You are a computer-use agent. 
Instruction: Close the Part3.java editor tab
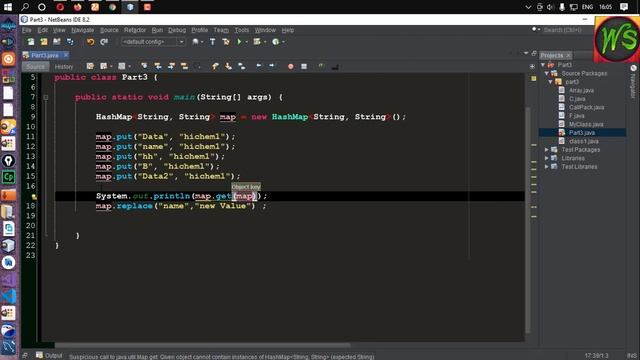click(66, 55)
